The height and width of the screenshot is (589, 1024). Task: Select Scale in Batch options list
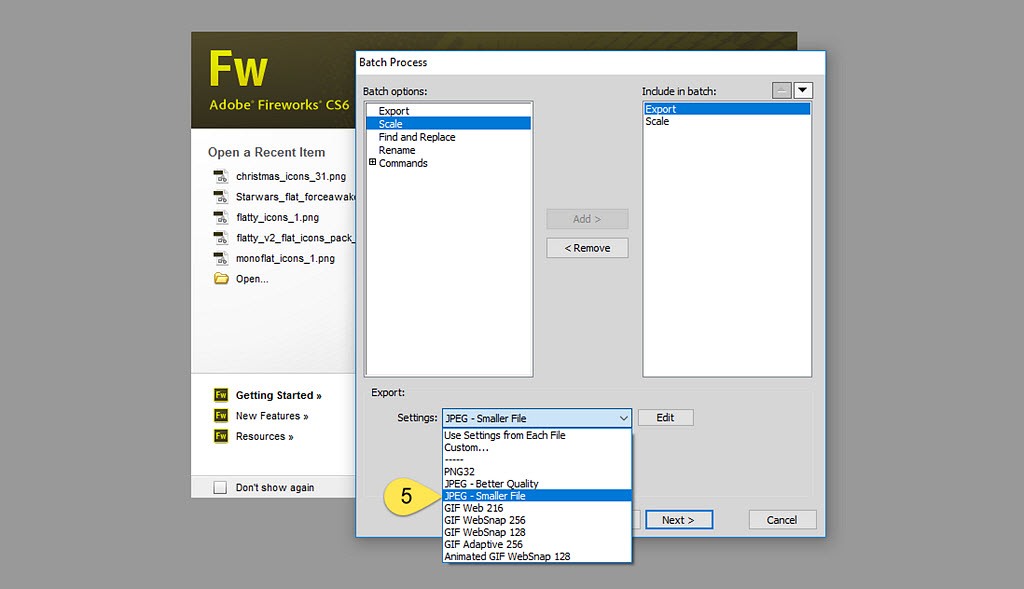pyautogui.click(x=448, y=123)
